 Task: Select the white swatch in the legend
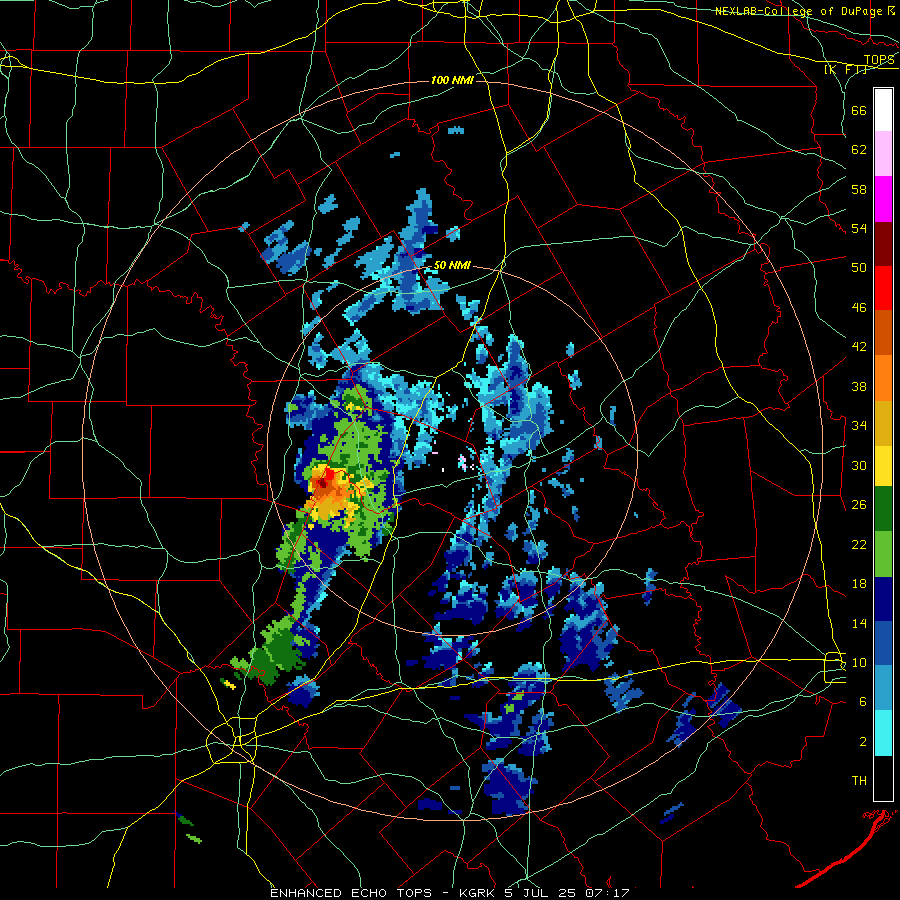click(883, 110)
